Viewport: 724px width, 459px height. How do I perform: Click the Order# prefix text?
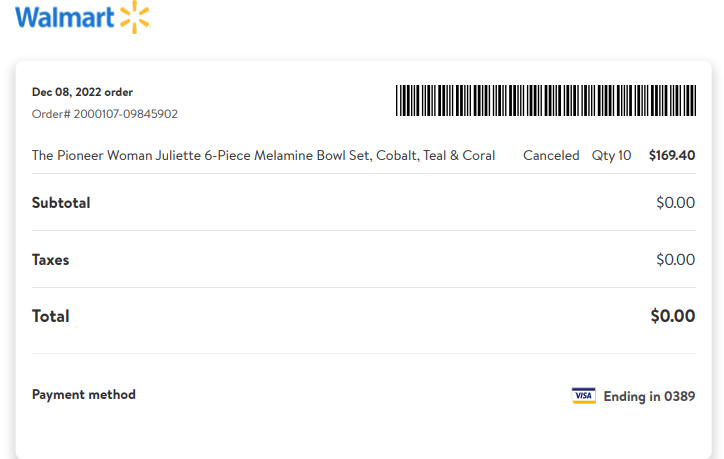pos(51,114)
